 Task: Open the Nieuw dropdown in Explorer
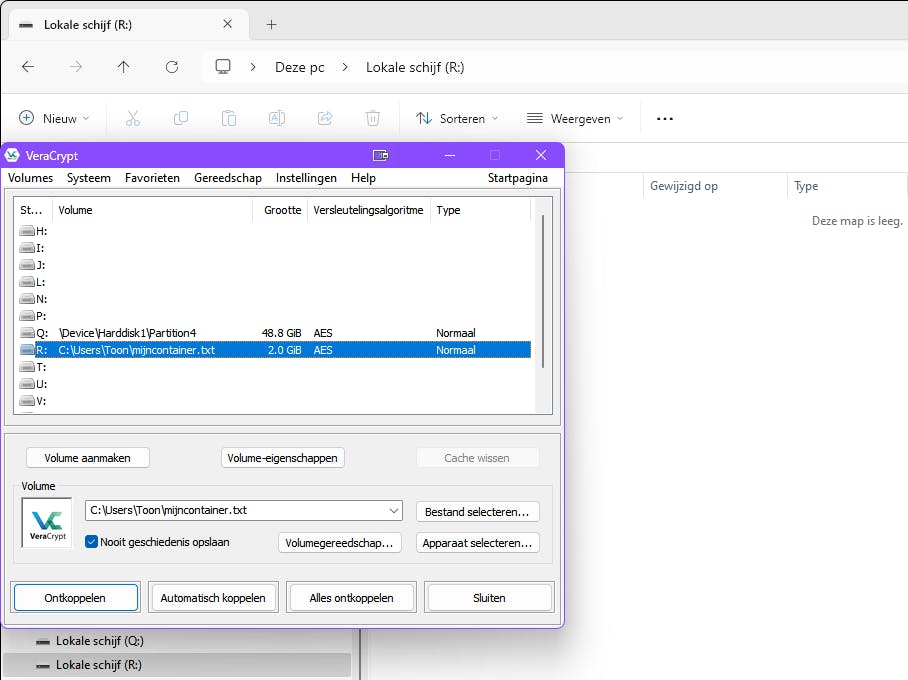pos(54,118)
